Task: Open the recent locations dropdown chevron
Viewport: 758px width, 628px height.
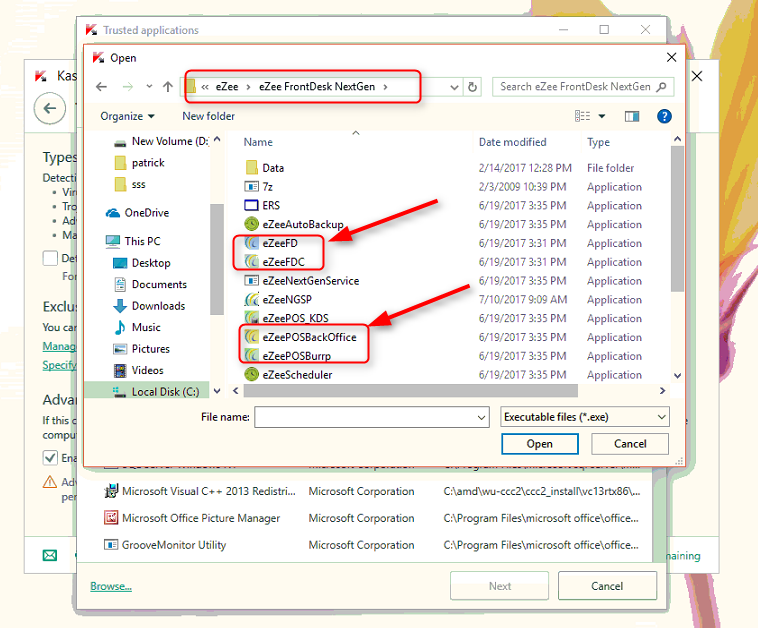Action: tap(149, 87)
